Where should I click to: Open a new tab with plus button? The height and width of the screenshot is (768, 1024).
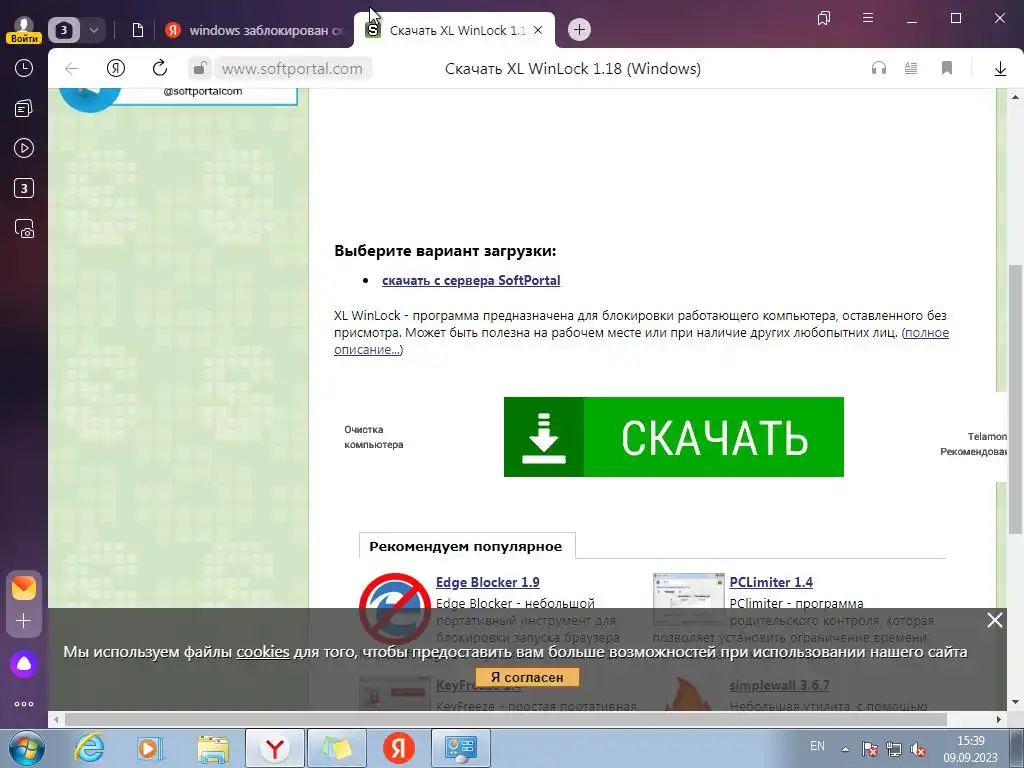tap(579, 30)
